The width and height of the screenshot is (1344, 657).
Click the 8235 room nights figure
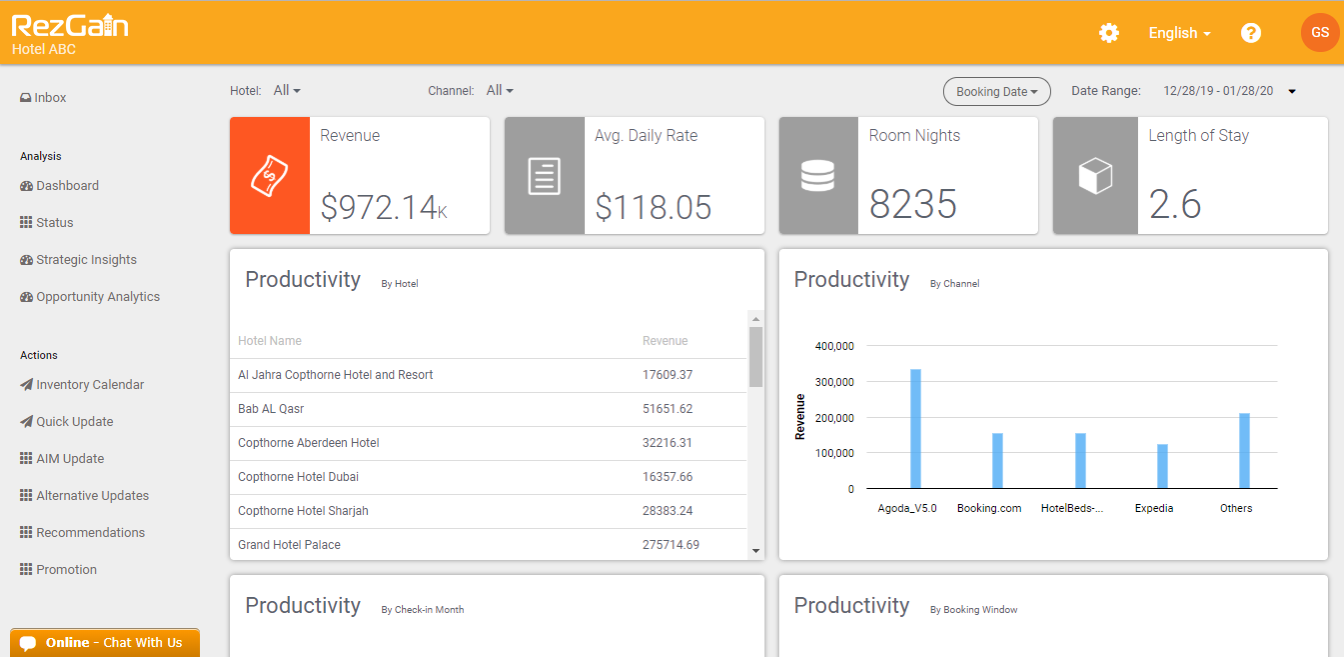913,205
